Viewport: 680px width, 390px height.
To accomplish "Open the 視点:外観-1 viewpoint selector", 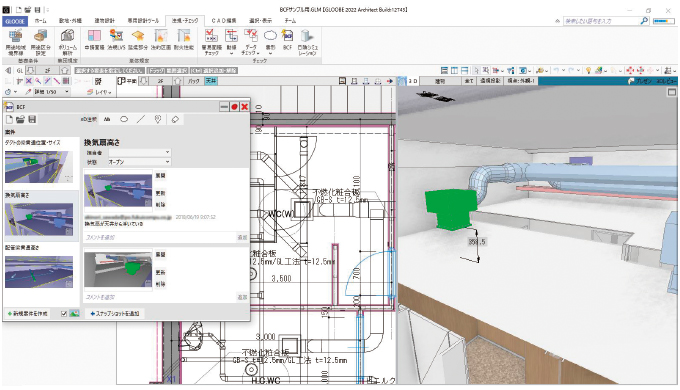I will [x=522, y=81].
